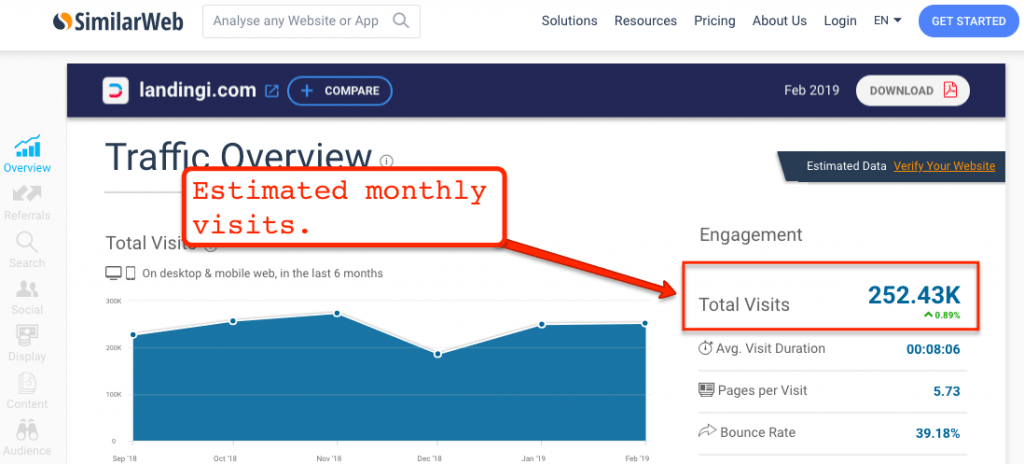1024x464 pixels.
Task: Click the SimilarWeb logo
Action: (118, 22)
